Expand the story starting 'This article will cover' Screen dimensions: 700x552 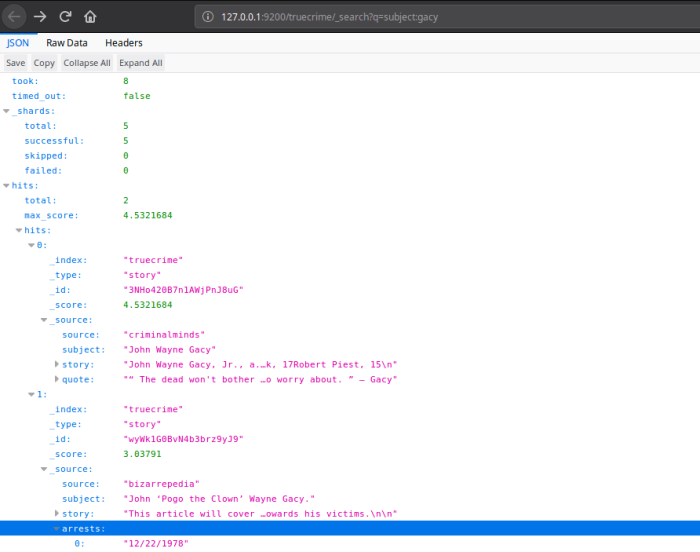(x=57, y=514)
